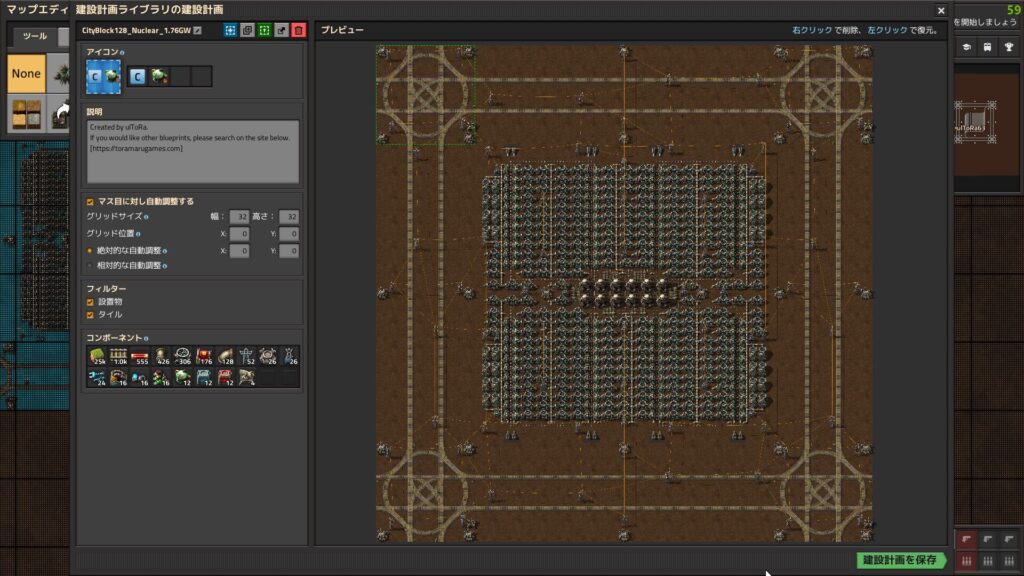Click the None tool in map editor
Image resolution: width=1024 pixels, height=576 pixels.
point(26,73)
